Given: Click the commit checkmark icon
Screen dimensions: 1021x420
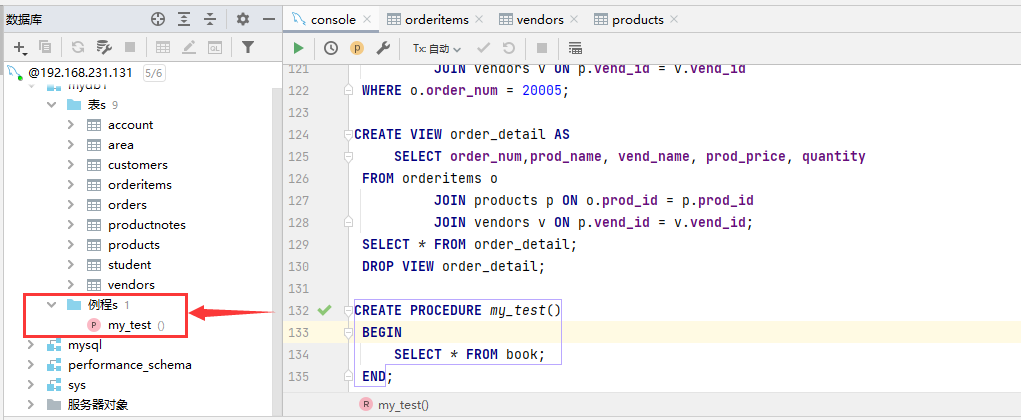Looking at the screenshot, I should 483,48.
